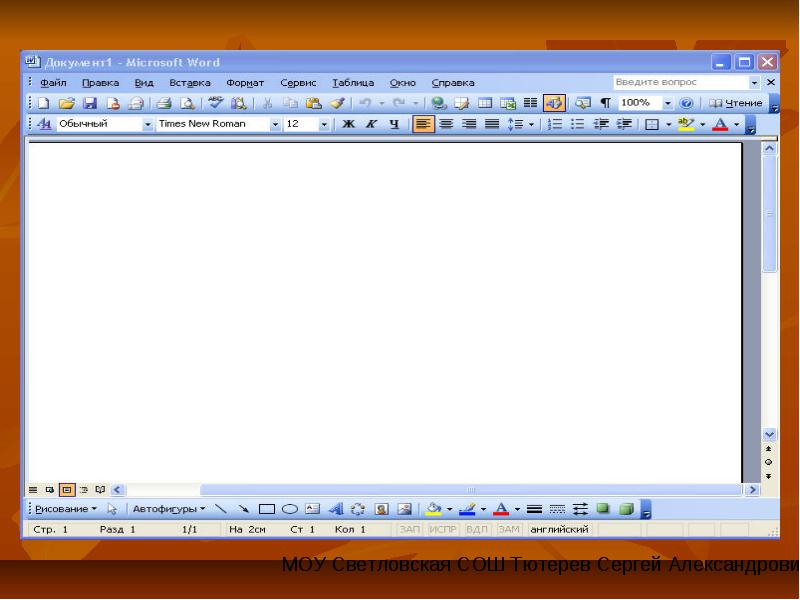
Task: Open the 100% zoom dropdown
Action: pyautogui.click(x=667, y=104)
